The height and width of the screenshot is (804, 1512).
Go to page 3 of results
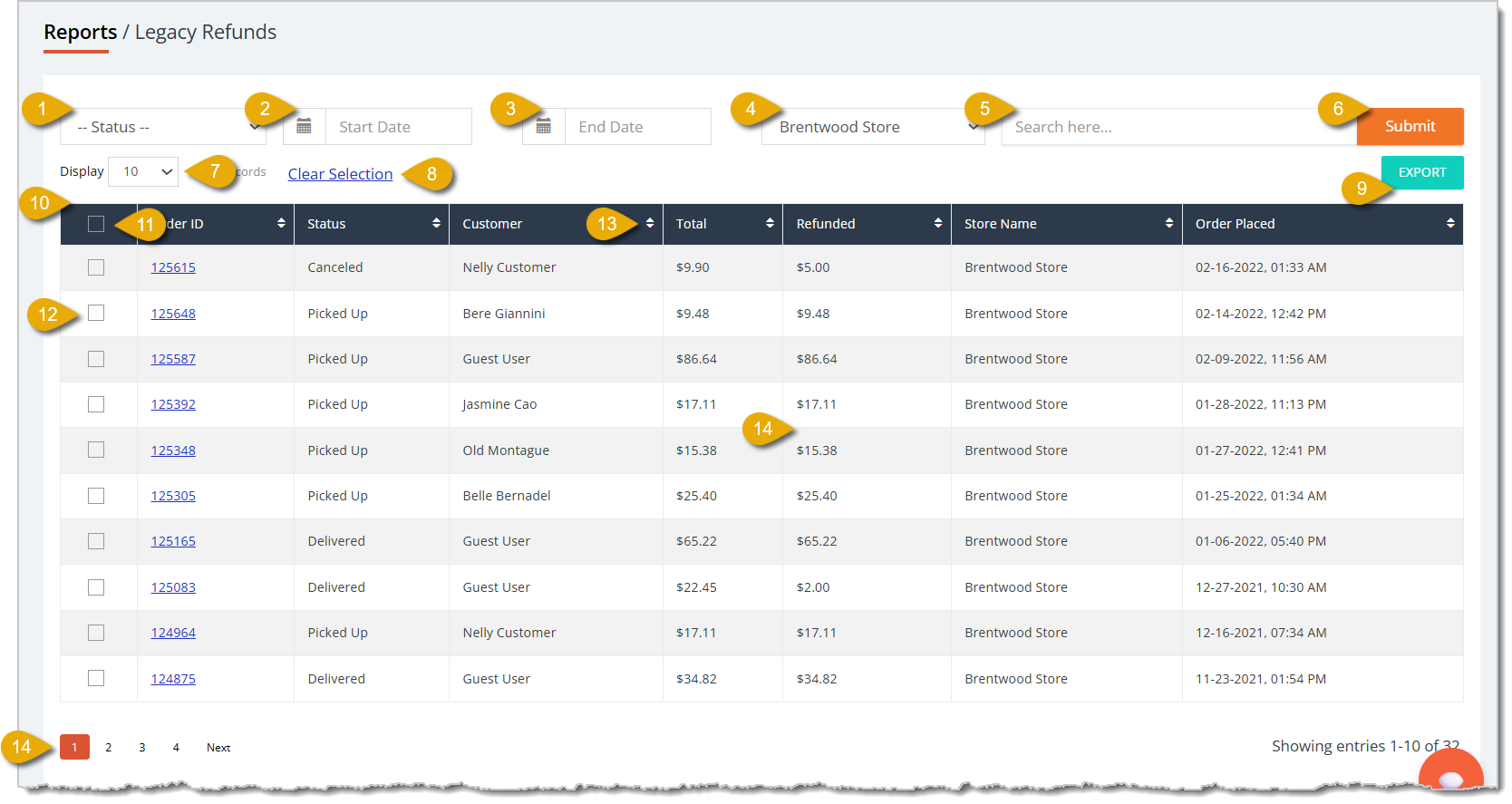[142, 747]
